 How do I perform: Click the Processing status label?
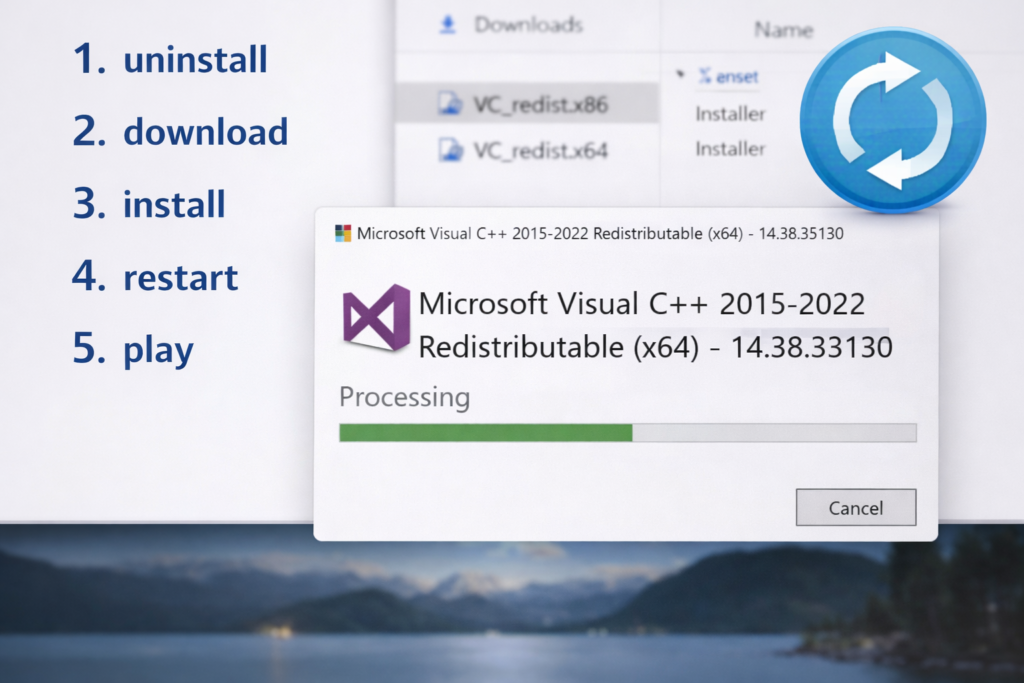point(404,397)
